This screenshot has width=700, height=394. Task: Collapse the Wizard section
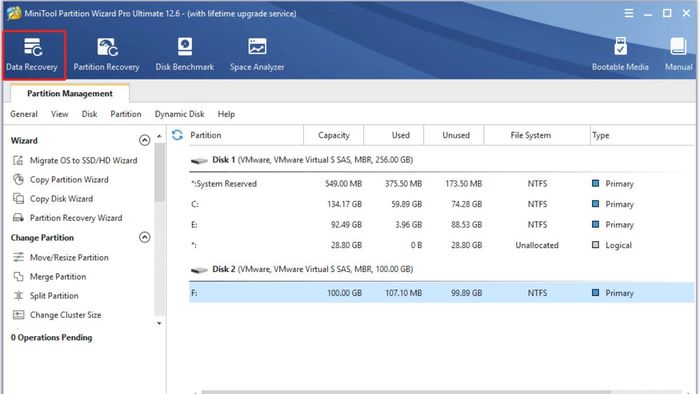coord(144,140)
